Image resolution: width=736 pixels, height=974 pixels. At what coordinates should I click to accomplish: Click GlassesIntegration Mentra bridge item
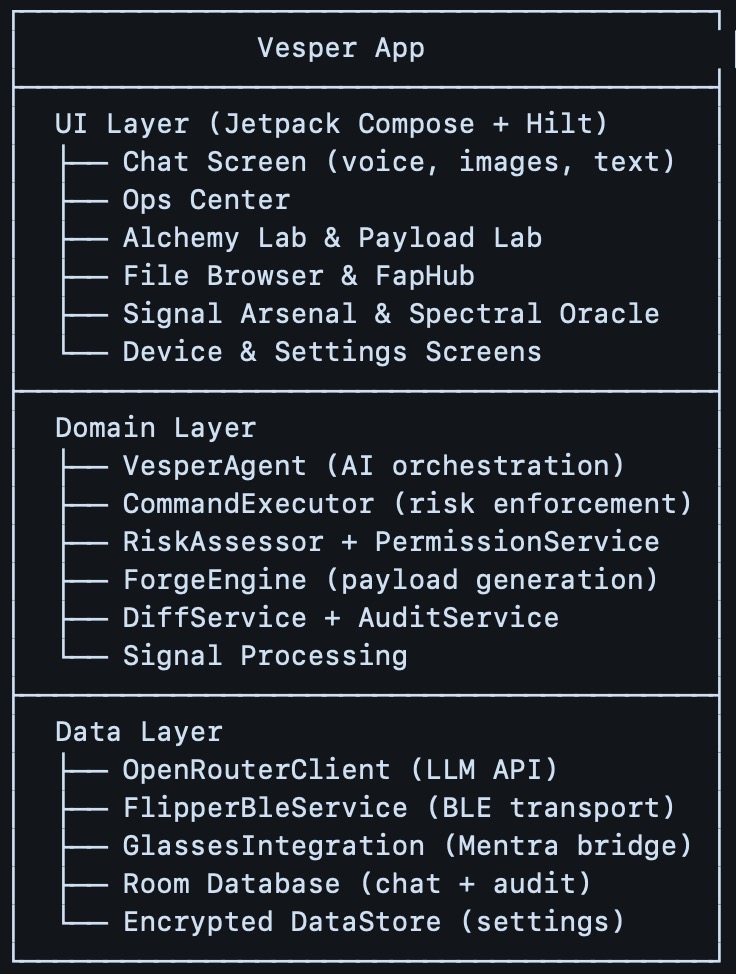[407, 846]
